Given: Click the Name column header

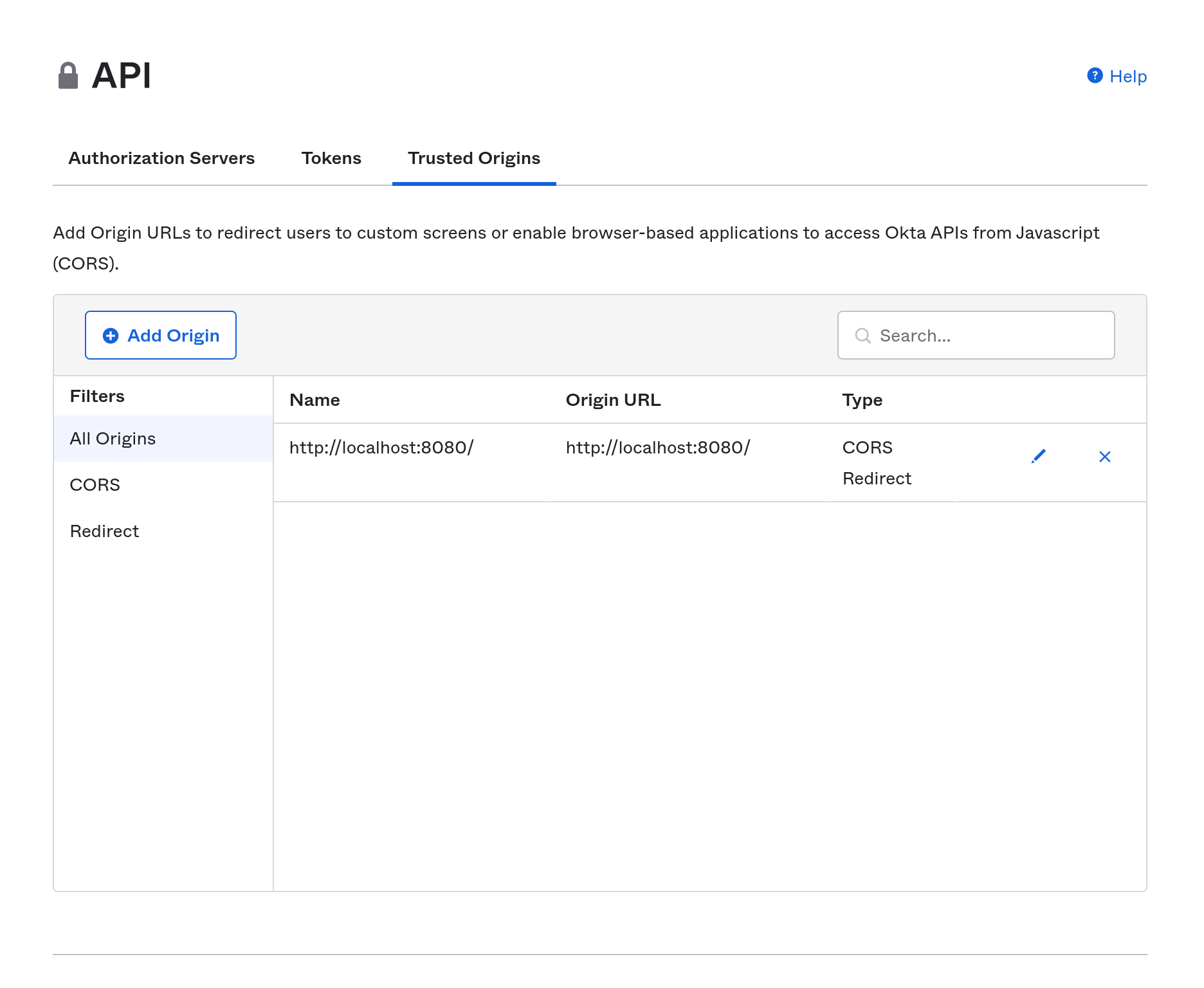Looking at the screenshot, I should [315, 400].
